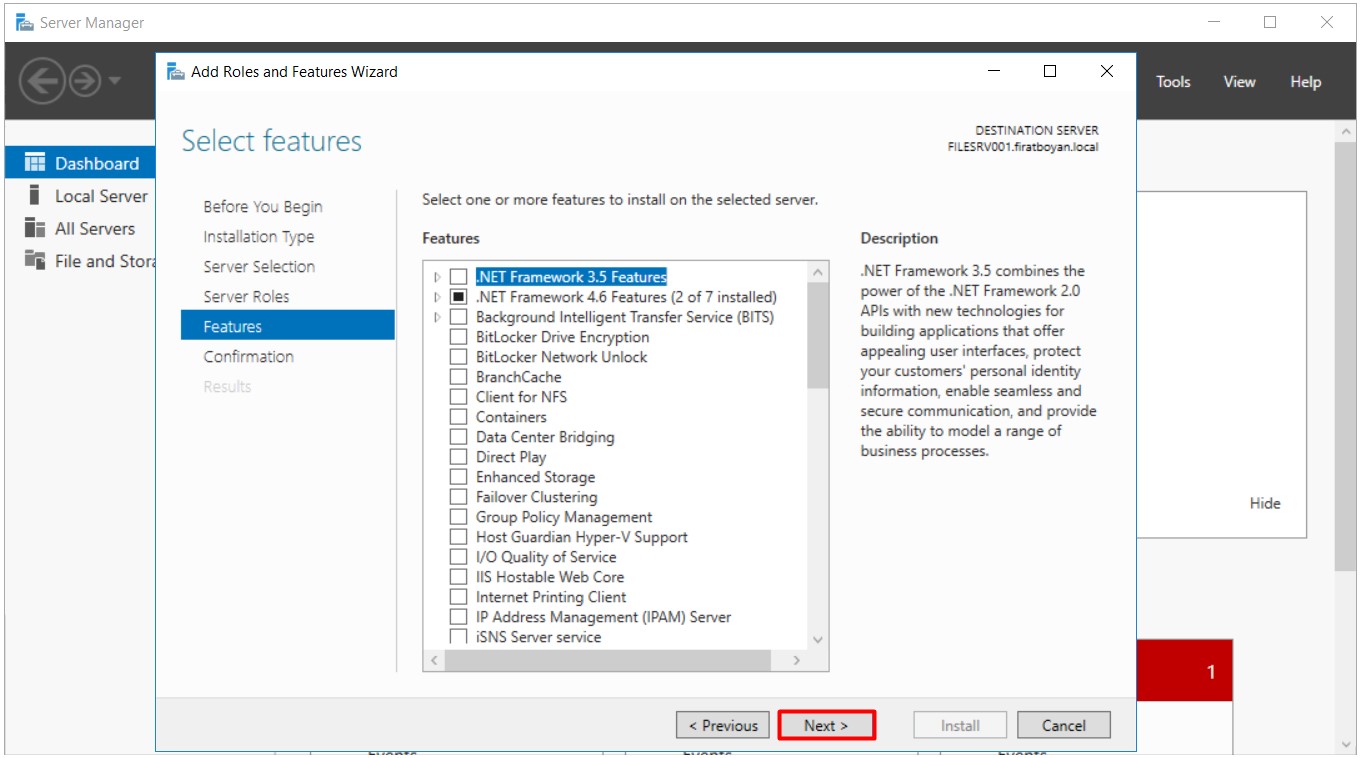Maximize the Add Roles and Features Wizard
1363x758 pixels.
pos(1050,71)
